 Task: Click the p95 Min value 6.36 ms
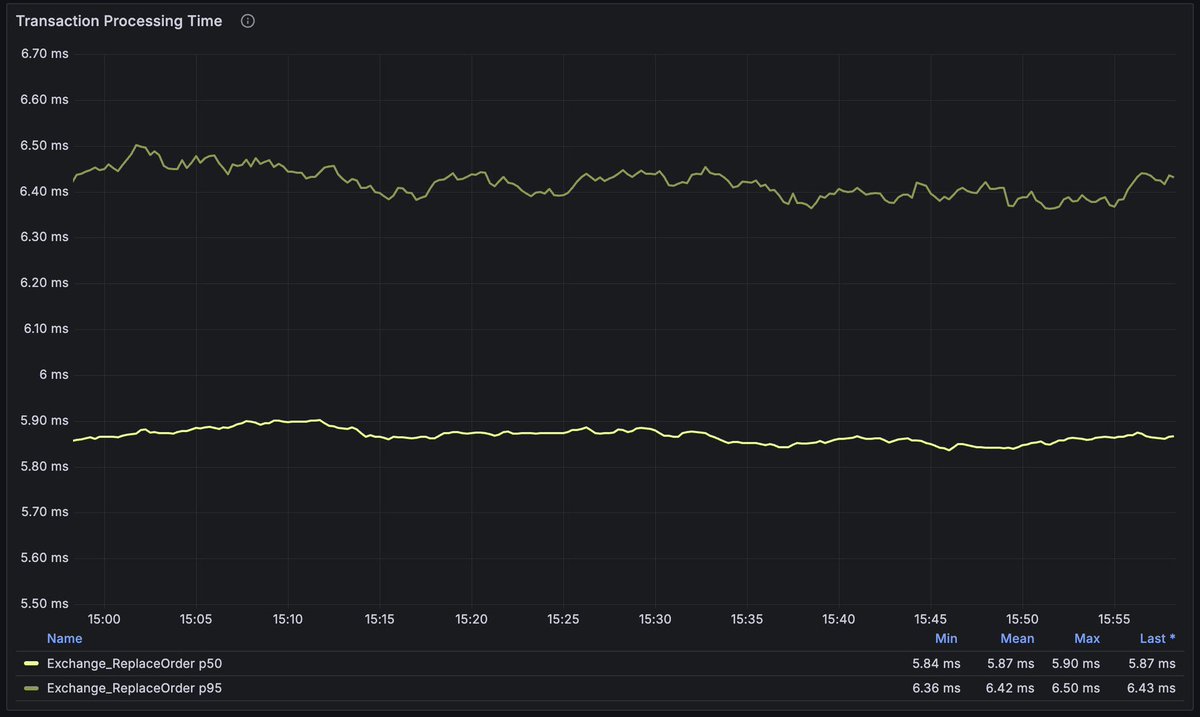936,688
